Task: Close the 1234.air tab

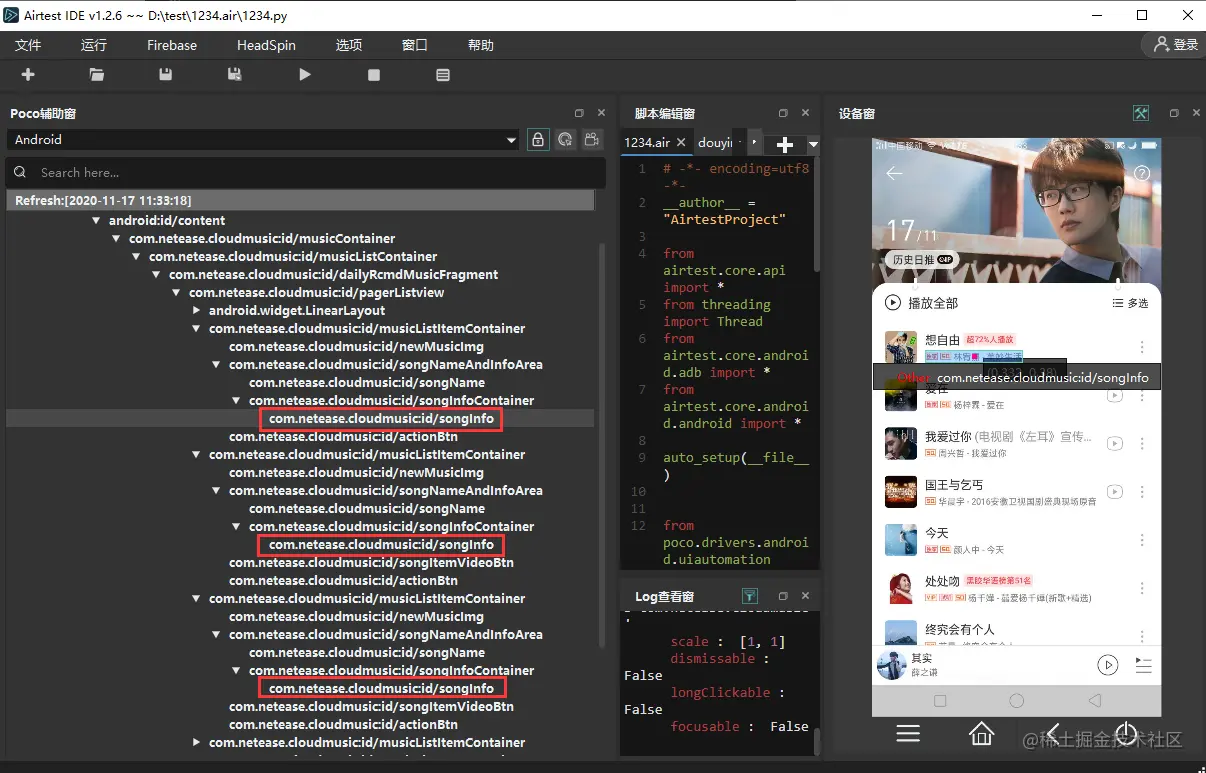Action: tap(682, 143)
